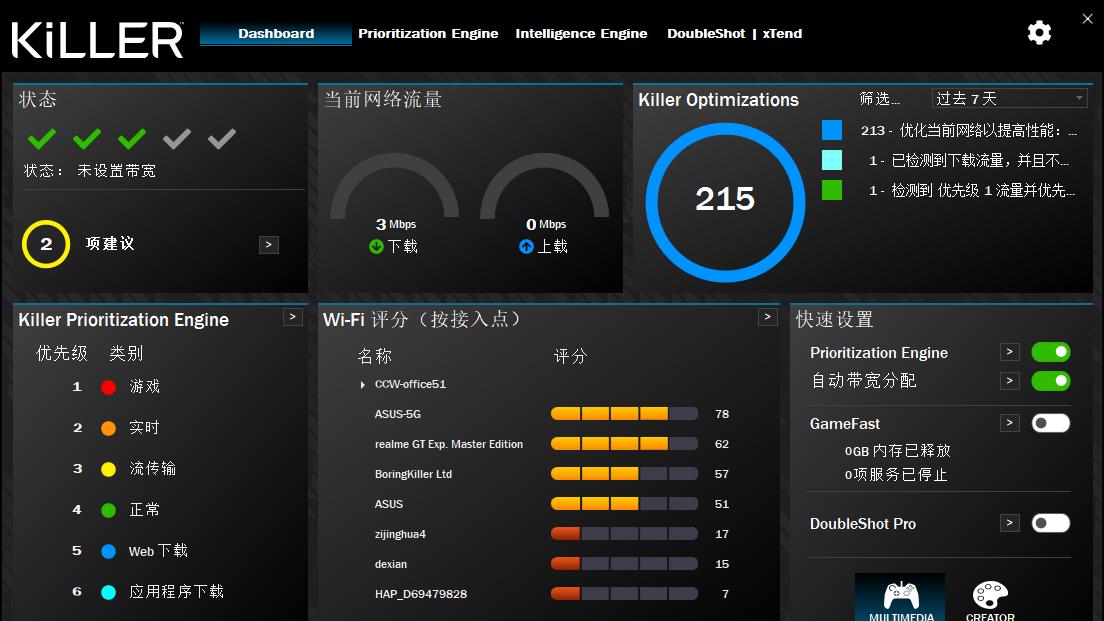Turn off the 自动带宽分配 switch
1104x621 pixels.
[1050, 381]
